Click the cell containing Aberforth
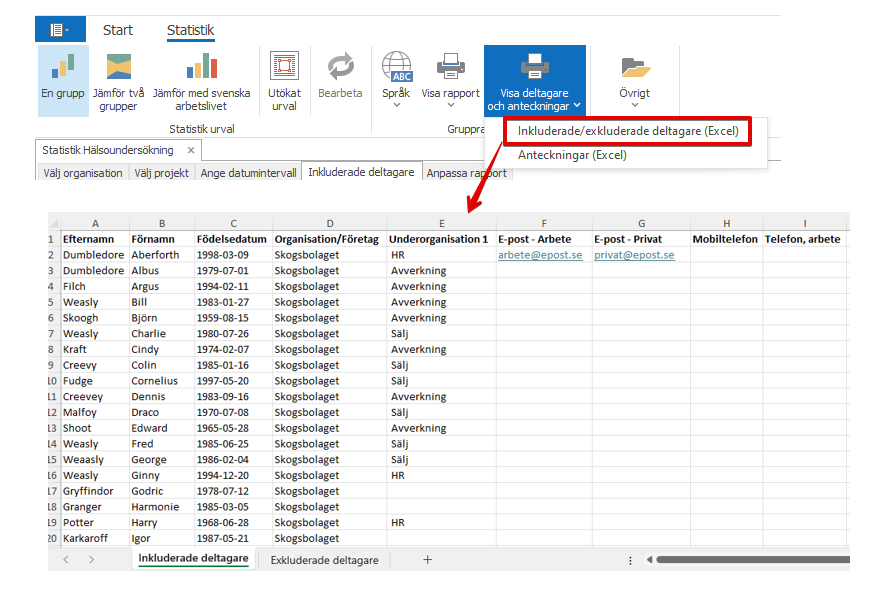 162,255
